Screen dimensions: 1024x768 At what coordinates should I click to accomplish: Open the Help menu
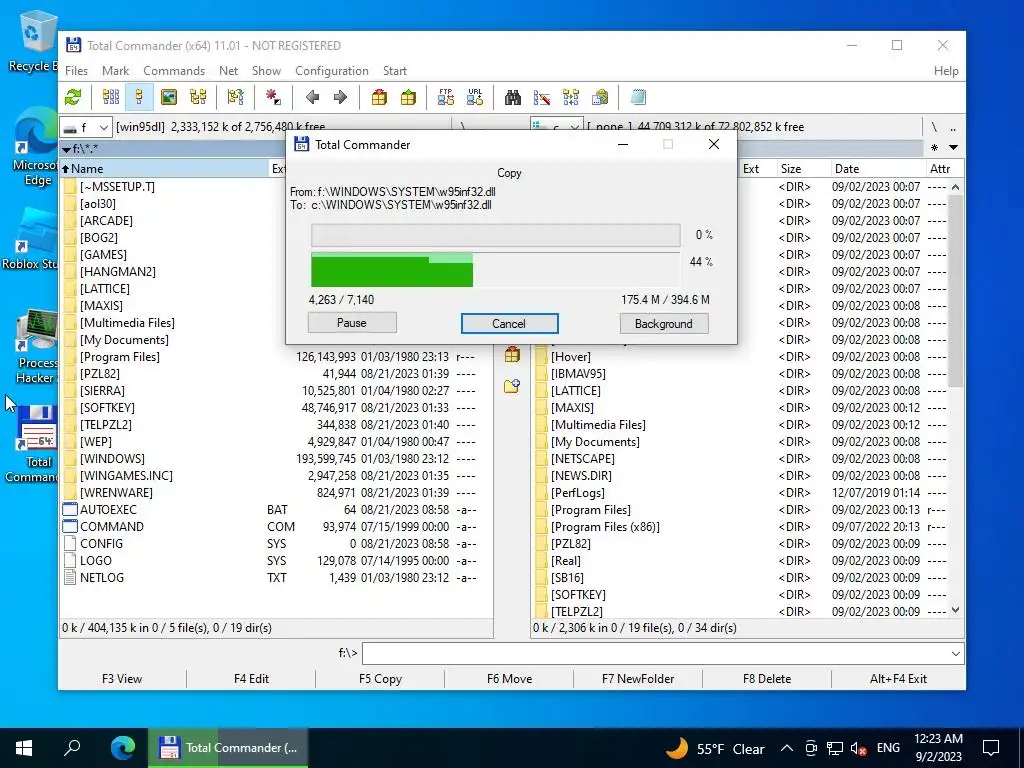946,71
